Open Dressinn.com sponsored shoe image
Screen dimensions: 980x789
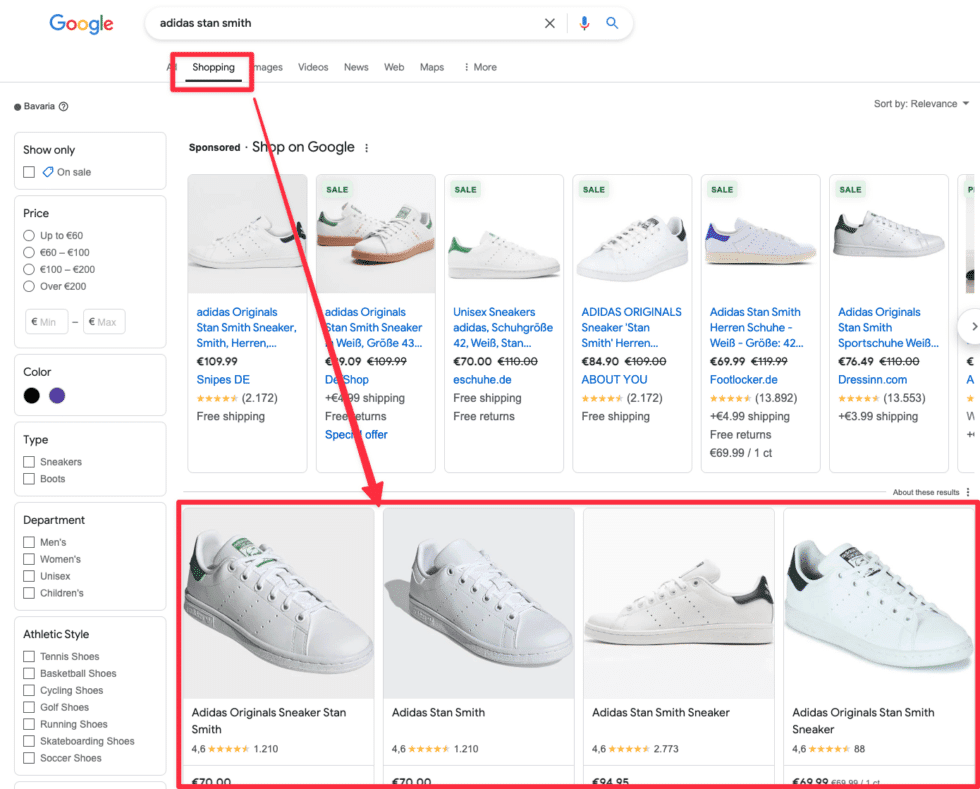(x=889, y=234)
